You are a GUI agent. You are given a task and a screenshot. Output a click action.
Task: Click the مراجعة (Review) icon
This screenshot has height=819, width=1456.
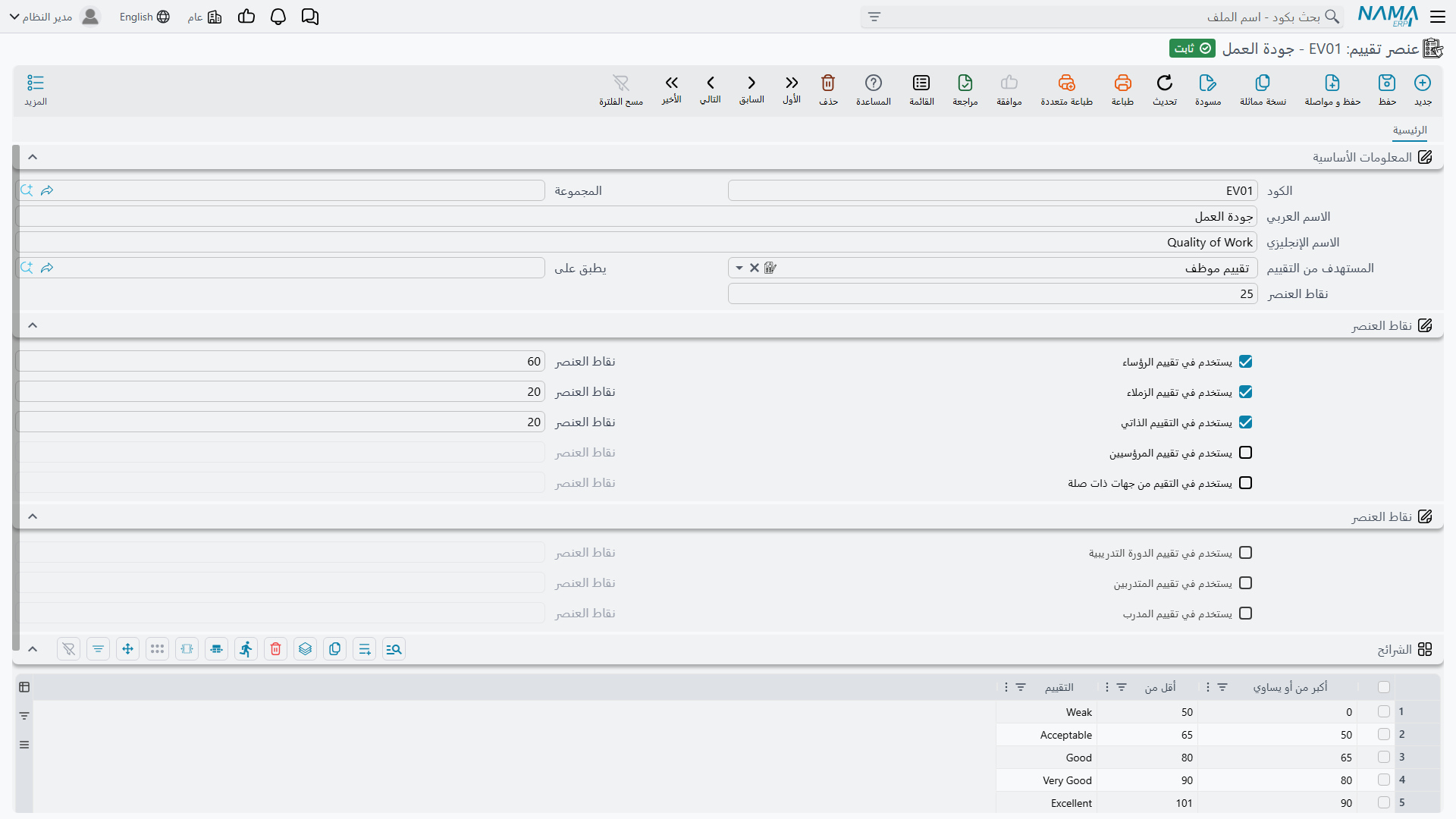(x=965, y=83)
